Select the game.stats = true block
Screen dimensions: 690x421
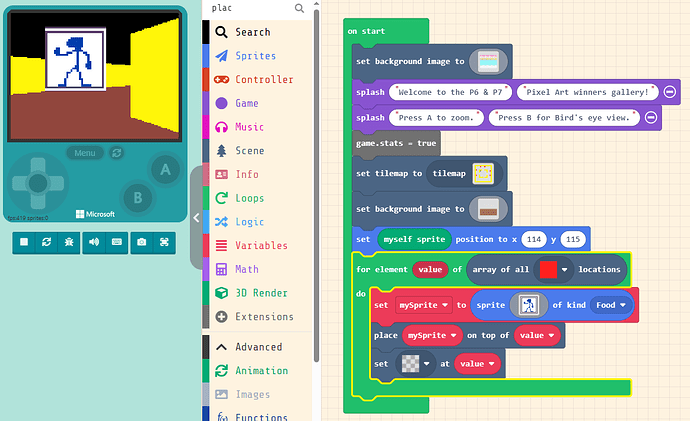tap(396, 143)
